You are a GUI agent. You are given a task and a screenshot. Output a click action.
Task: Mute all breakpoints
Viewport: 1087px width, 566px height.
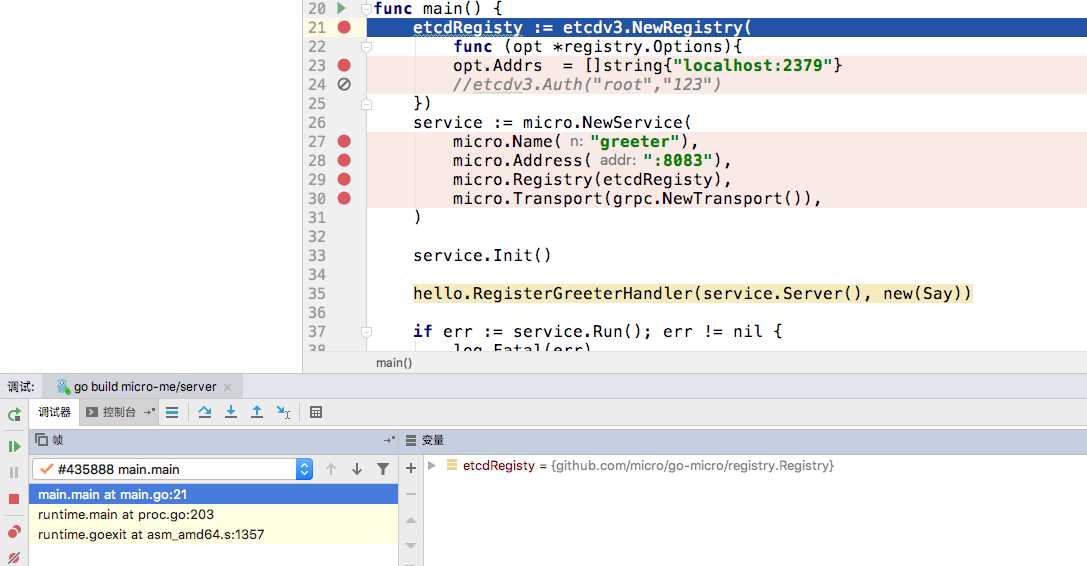point(14,558)
